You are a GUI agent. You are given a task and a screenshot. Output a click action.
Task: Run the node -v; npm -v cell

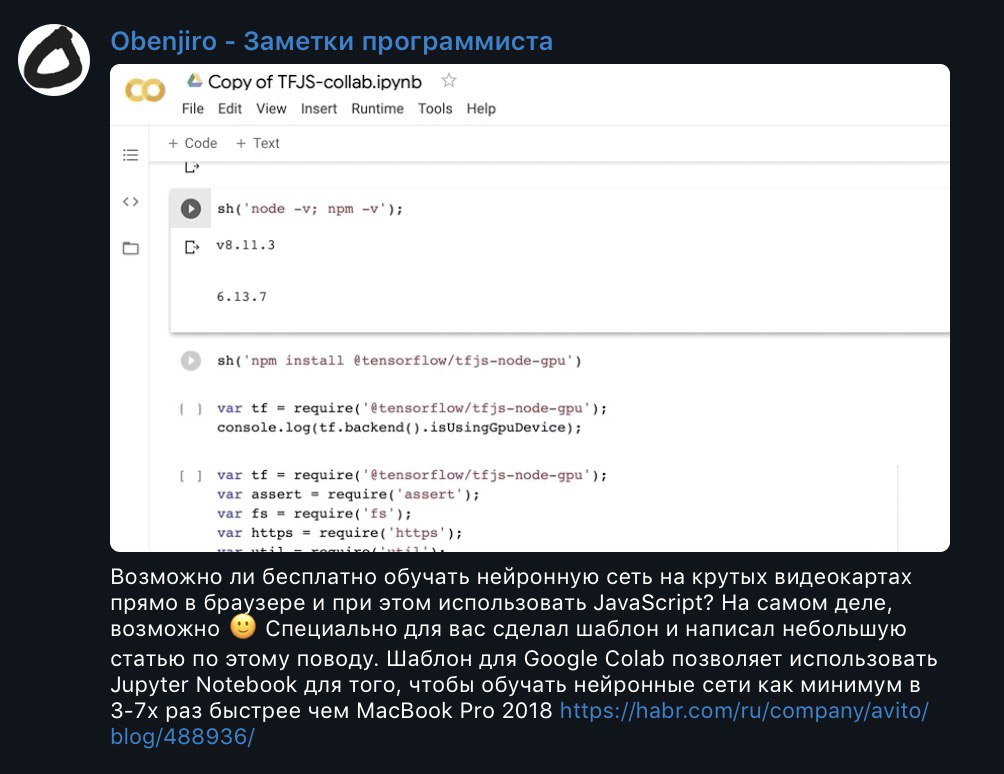(x=191, y=209)
